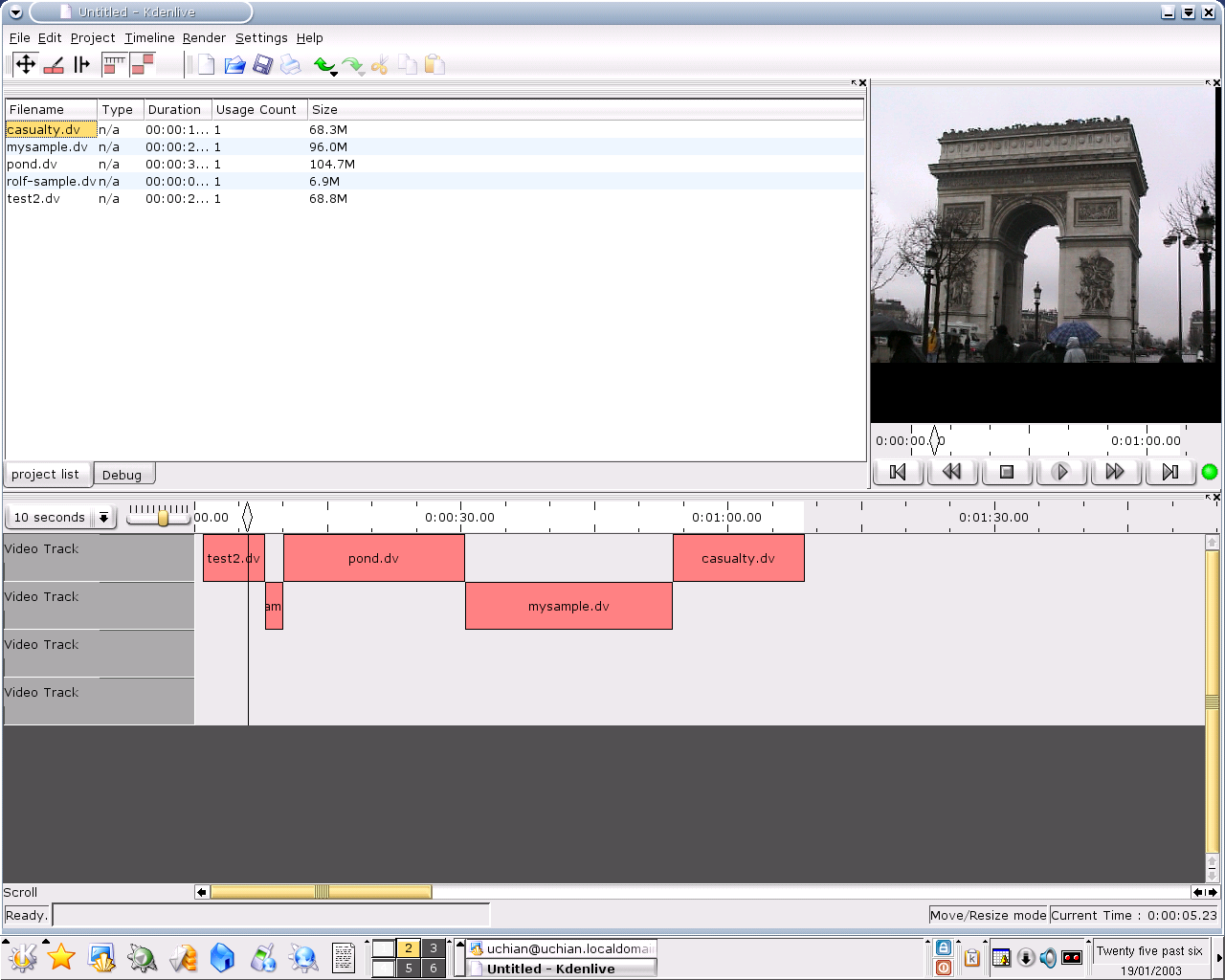1225x980 pixels.
Task: Switch to the Debug tab
Action: pos(122,475)
